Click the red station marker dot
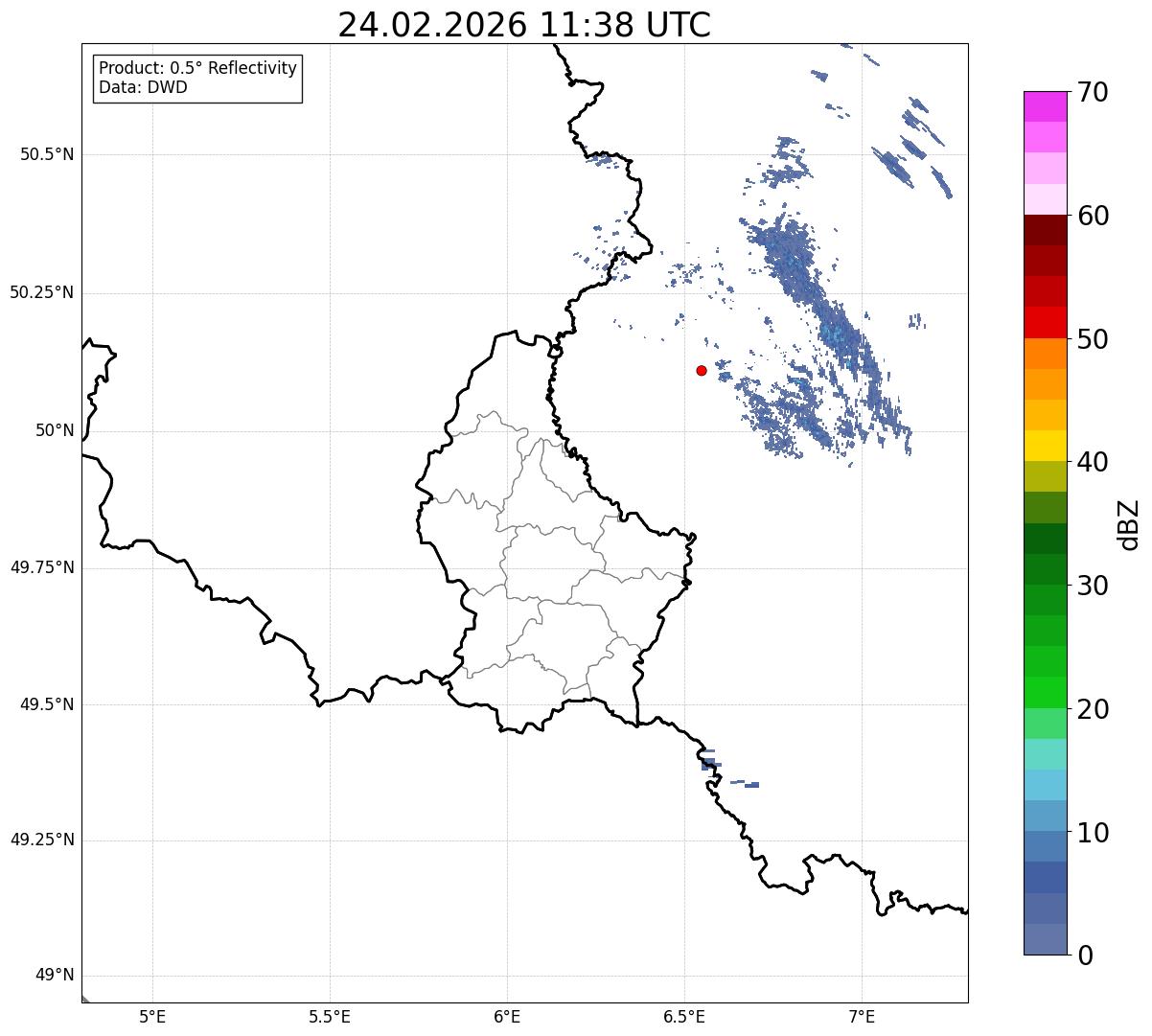 pos(702,370)
